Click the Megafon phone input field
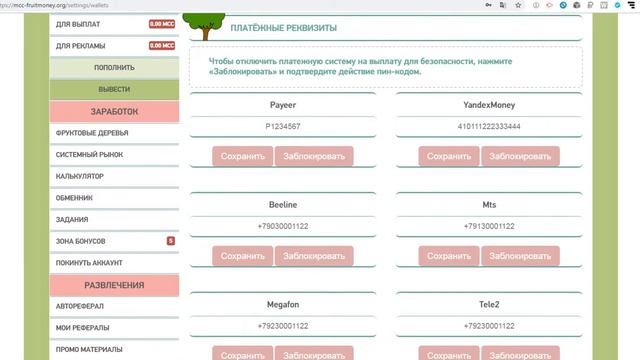The height and width of the screenshot is (360, 640). (x=283, y=326)
